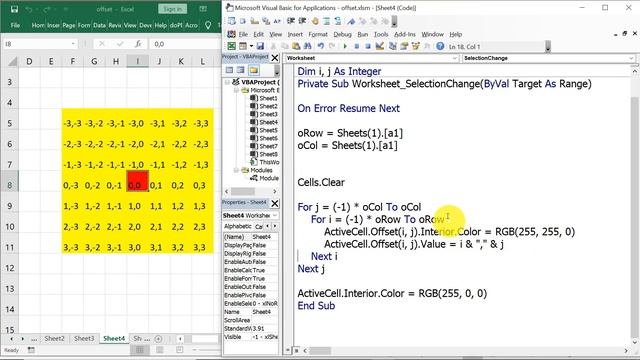Collapse Microsoft Excel Objects folder node
Image resolution: width=640 pixels, height=360 pixels.
pos(236,90)
